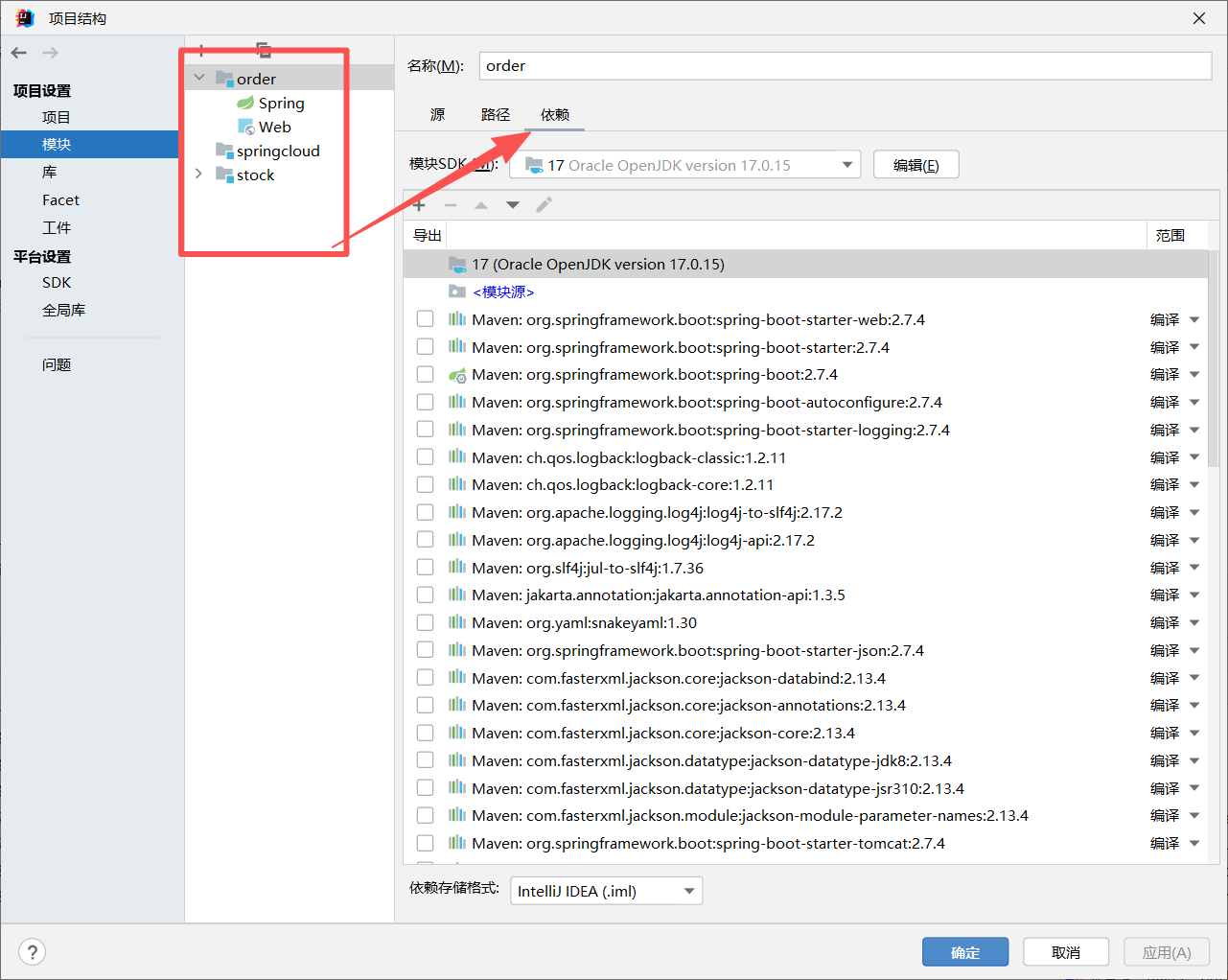Select the Spring facet under order
The width and height of the screenshot is (1228, 980).
click(x=281, y=103)
